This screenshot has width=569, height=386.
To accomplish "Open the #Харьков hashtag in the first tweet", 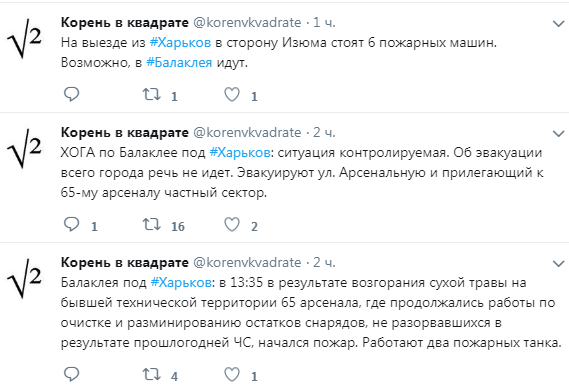I will 180,43.
